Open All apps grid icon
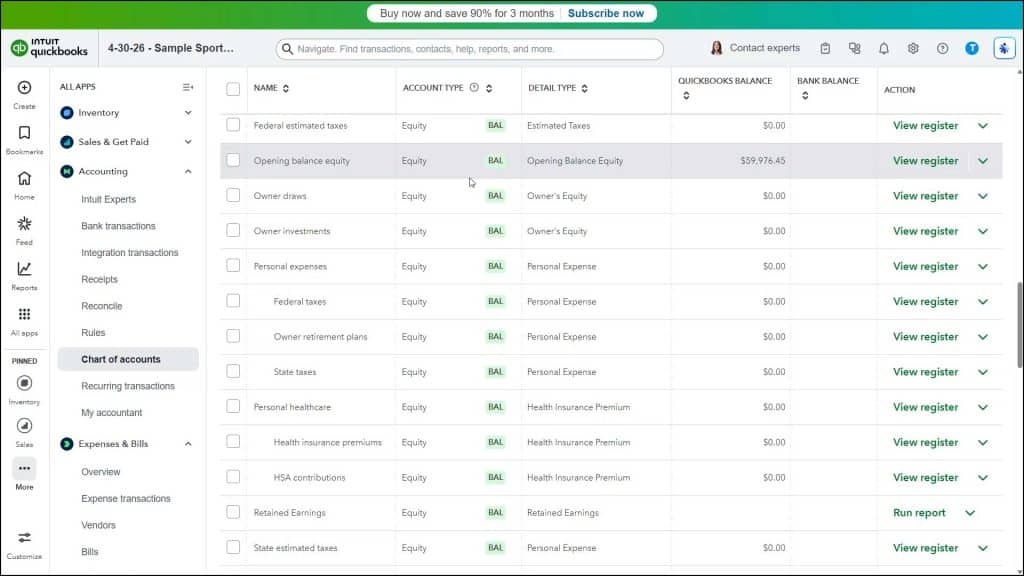The height and width of the screenshot is (576, 1024). (x=24, y=314)
